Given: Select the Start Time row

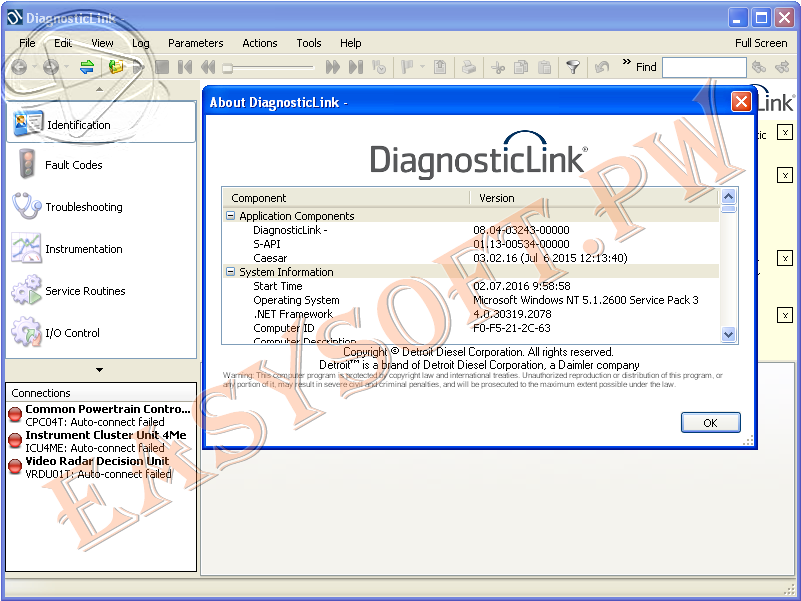Looking at the screenshot, I should point(471,286).
